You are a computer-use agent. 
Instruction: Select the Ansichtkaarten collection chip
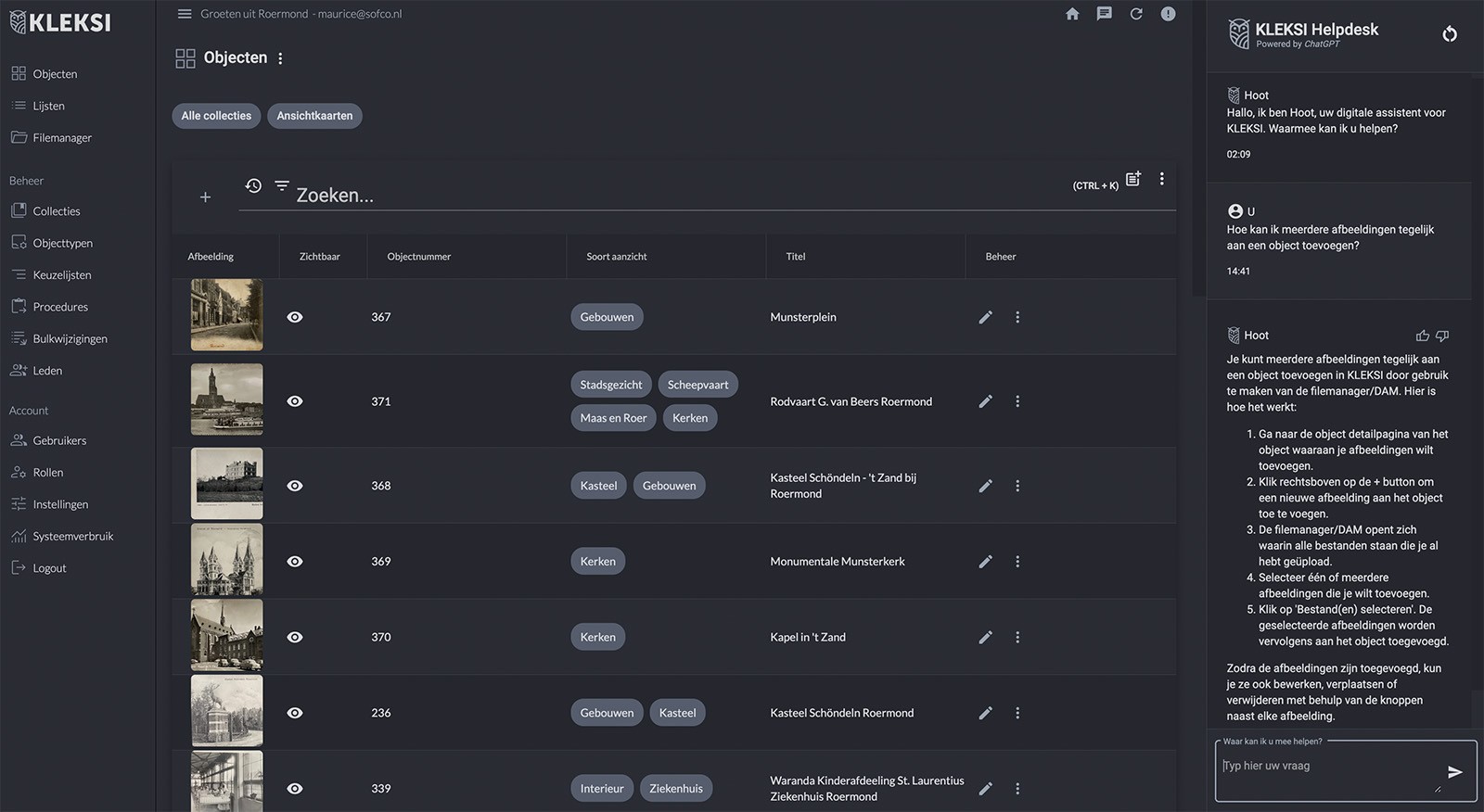(314, 116)
